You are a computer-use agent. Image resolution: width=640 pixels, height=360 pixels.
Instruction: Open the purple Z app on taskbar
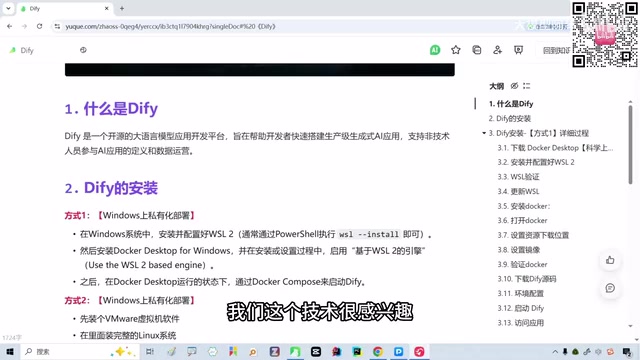click(274, 351)
